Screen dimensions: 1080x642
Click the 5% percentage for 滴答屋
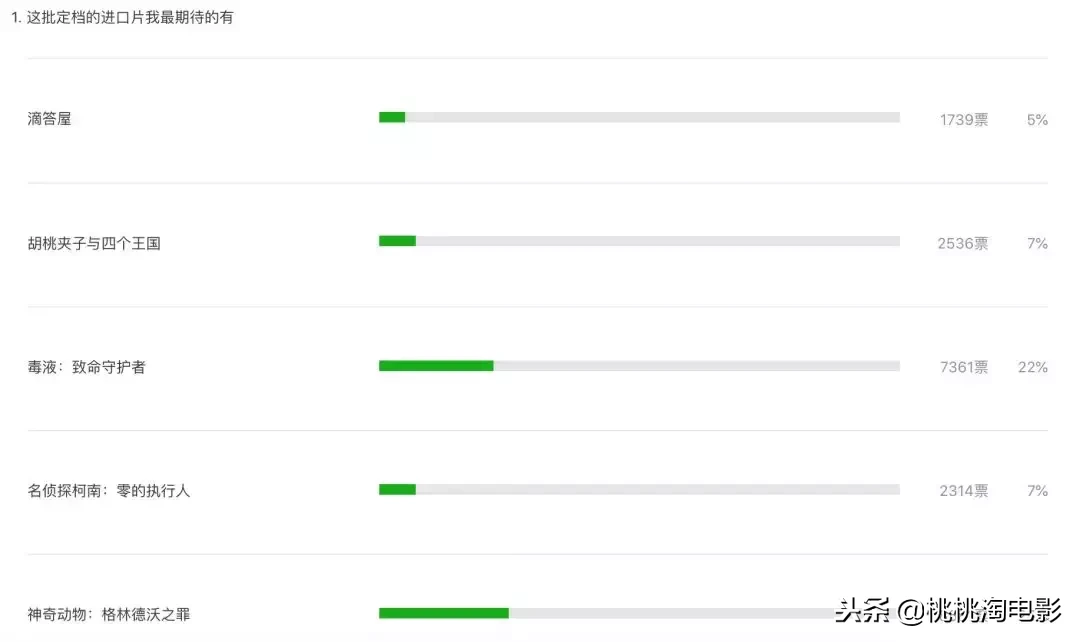(x=1037, y=120)
